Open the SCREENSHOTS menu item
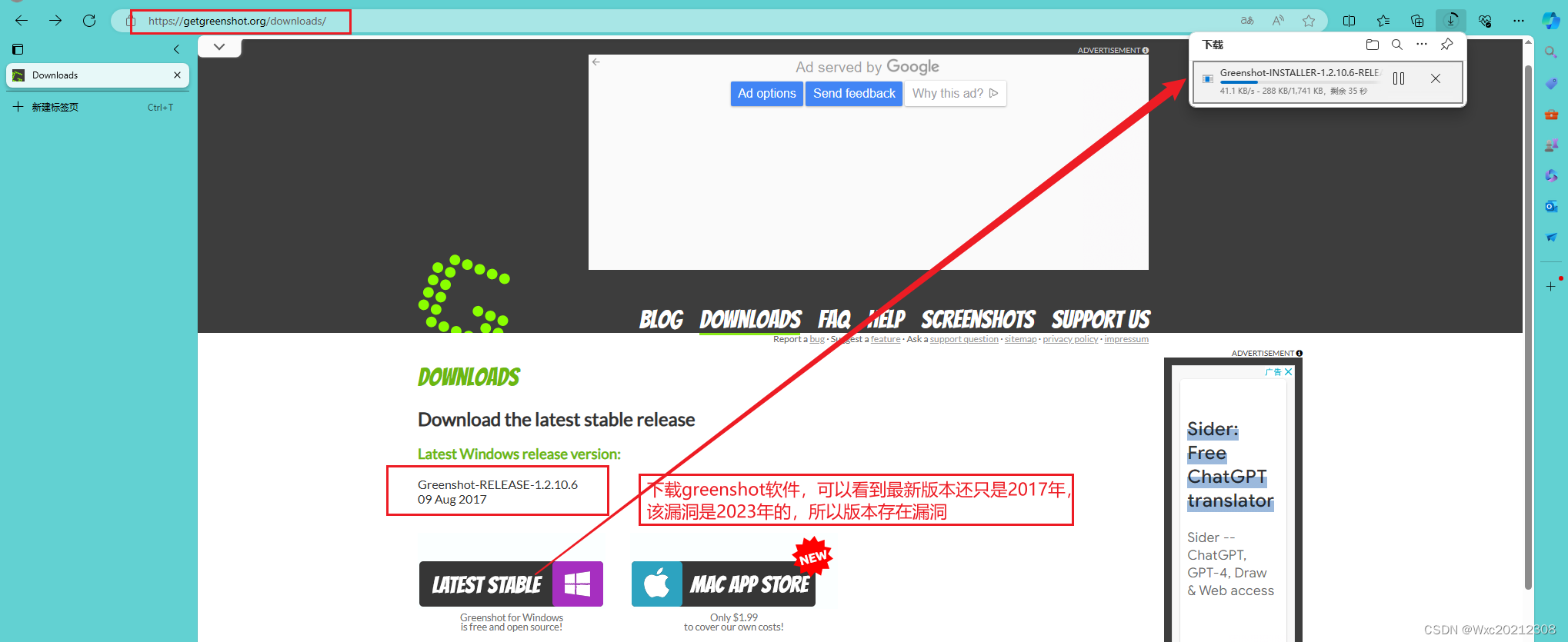Image resolution: width=1568 pixels, height=642 pixels. [978, 319]
